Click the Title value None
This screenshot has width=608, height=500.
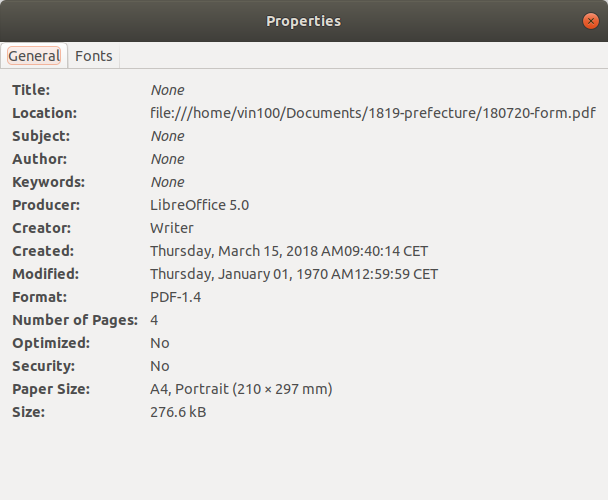coord(167,90)
